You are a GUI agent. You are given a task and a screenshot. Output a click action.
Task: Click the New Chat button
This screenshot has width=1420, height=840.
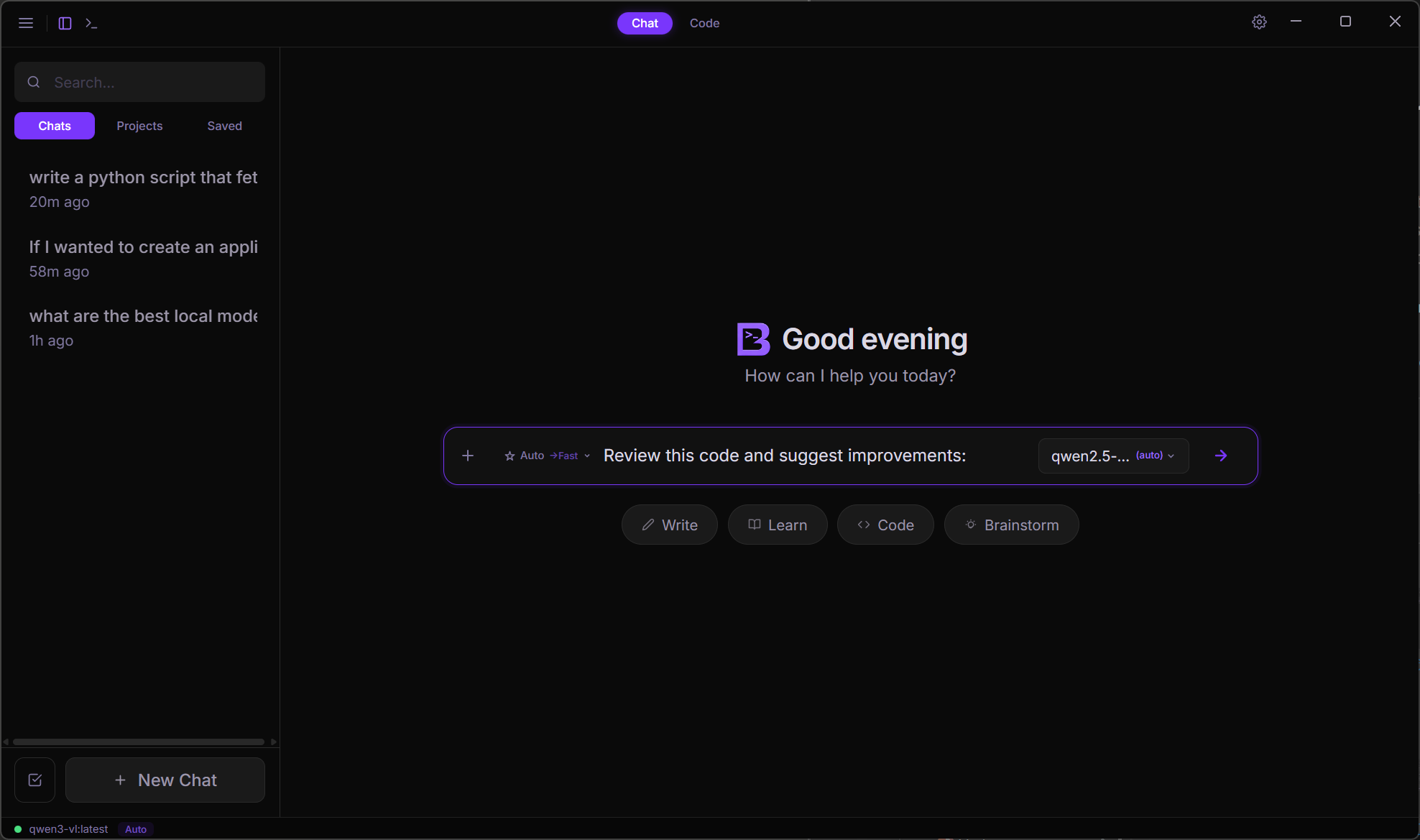[165, 780]
